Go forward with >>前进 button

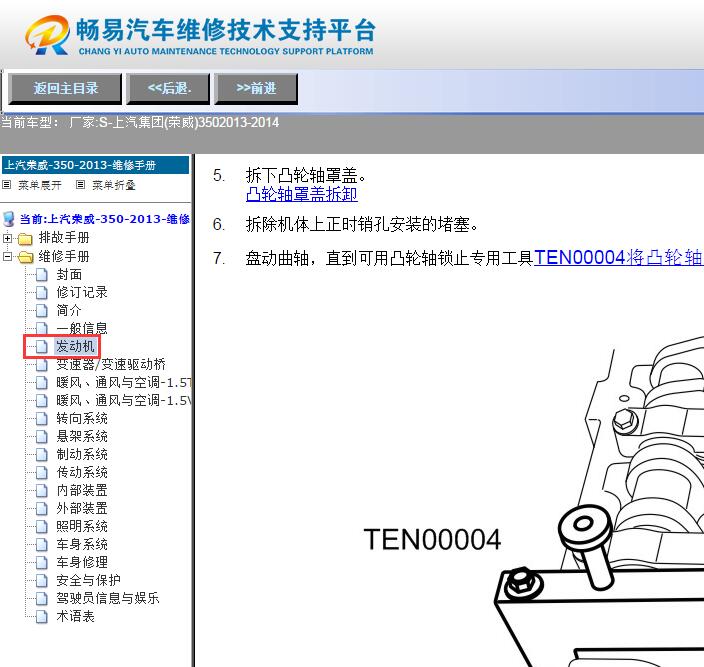256,88
